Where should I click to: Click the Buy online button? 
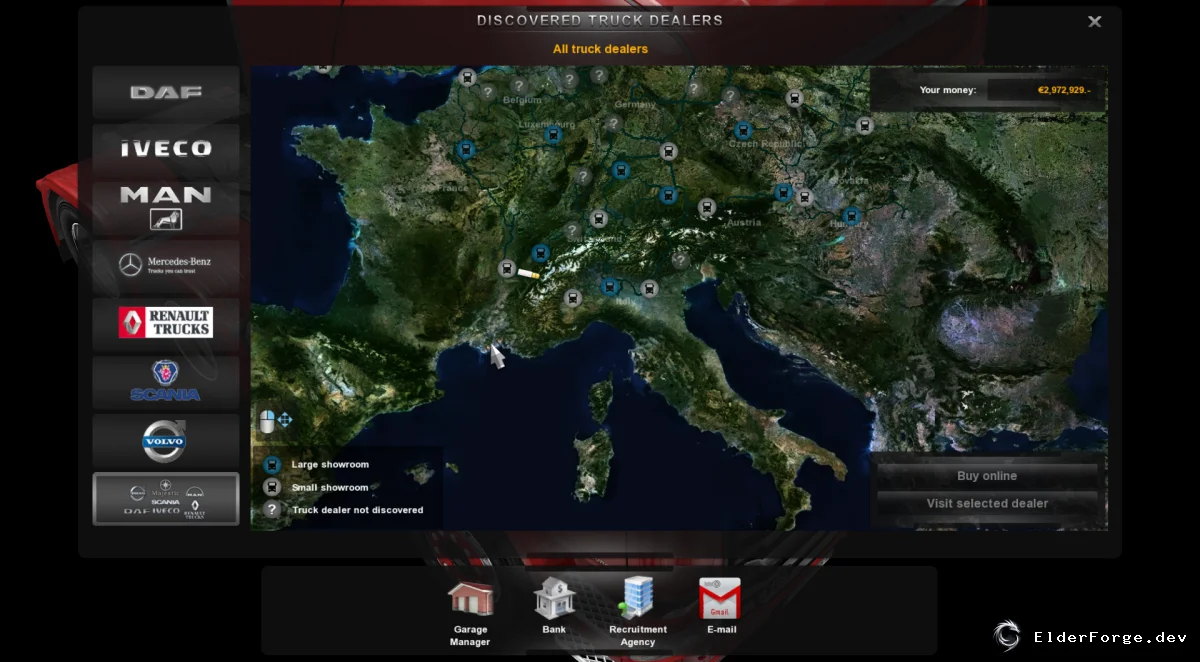(987, 476)
